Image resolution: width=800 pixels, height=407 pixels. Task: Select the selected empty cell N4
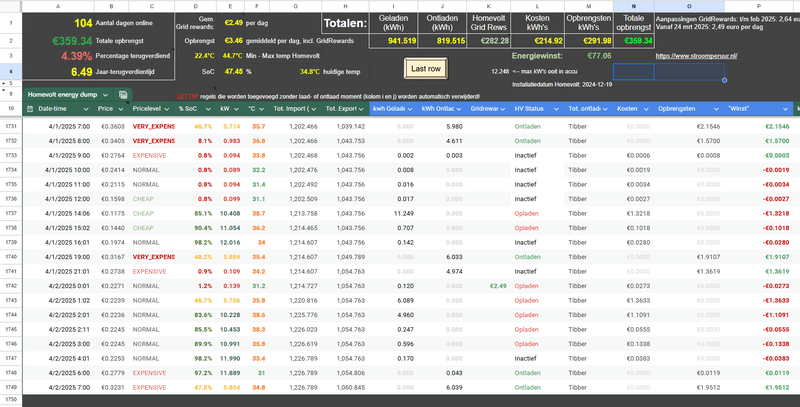tap(634, 72)
